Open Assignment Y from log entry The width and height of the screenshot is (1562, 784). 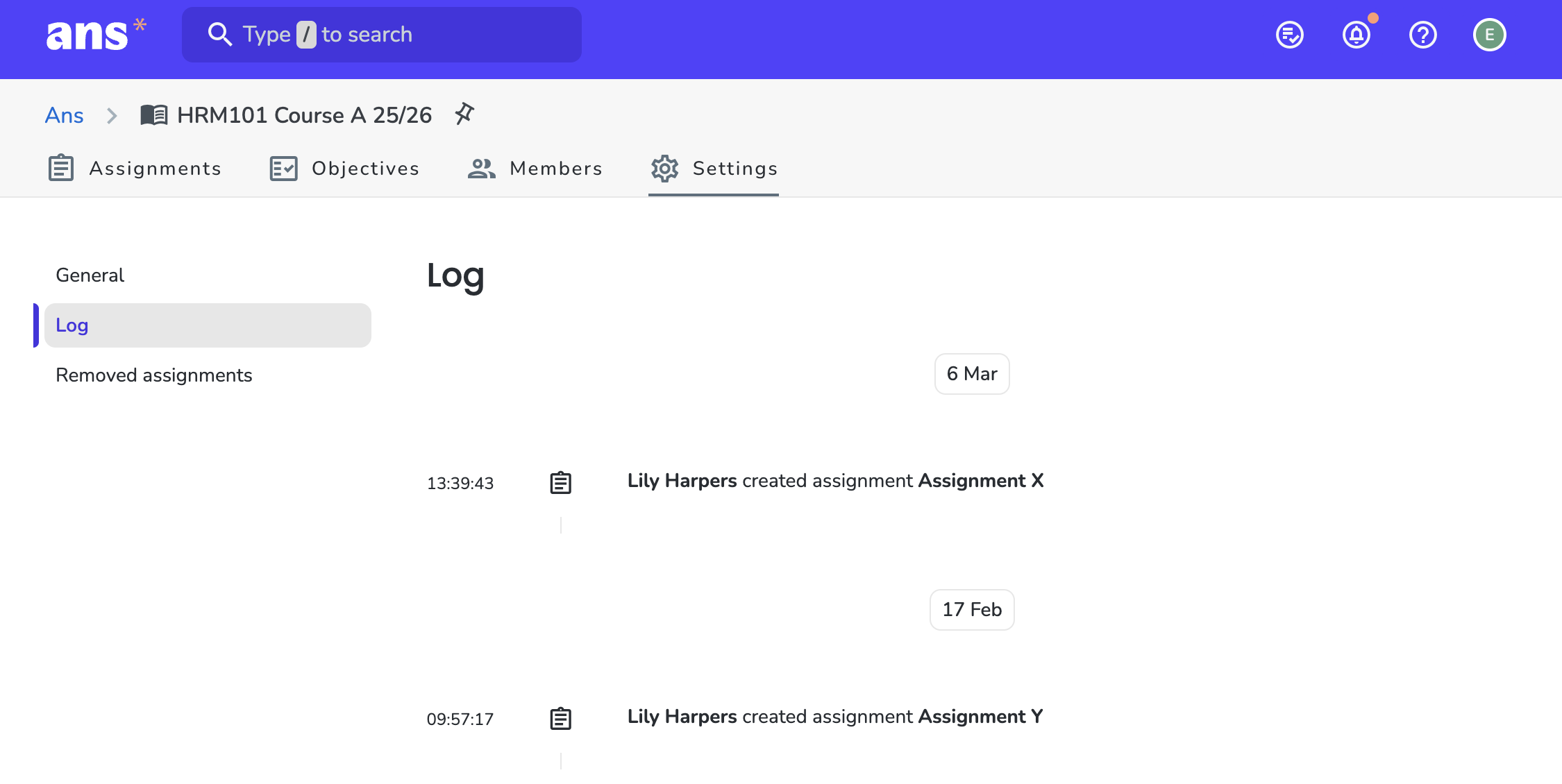point(981,717)
